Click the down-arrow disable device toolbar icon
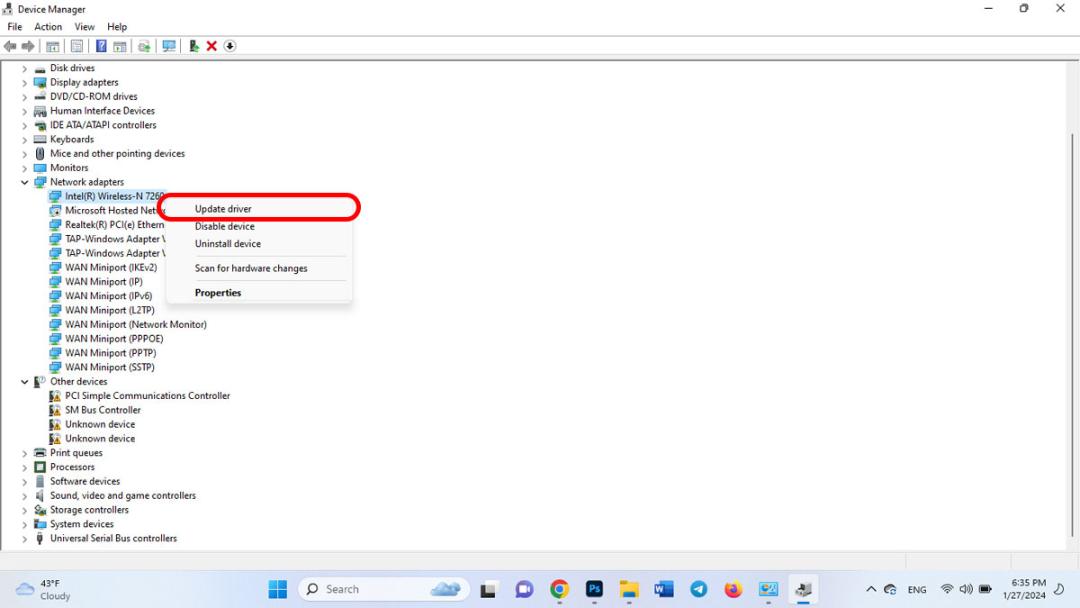 (230, 46)
